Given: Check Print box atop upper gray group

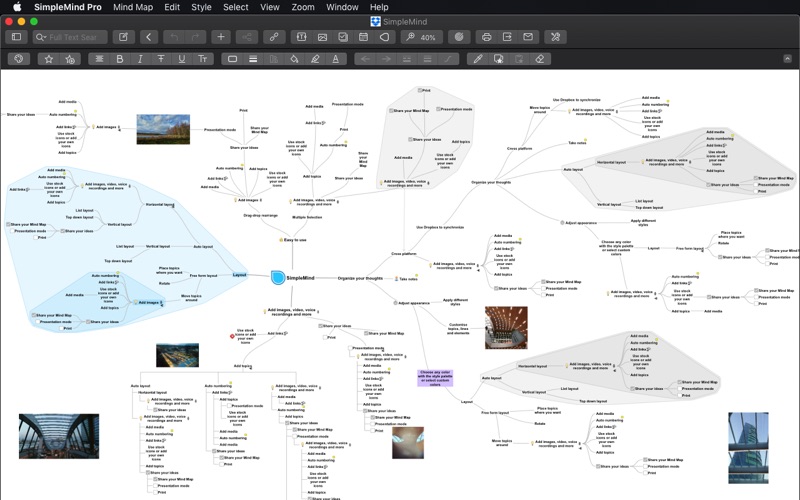Looking at the screenshot, I should click(x=420, y=90).
